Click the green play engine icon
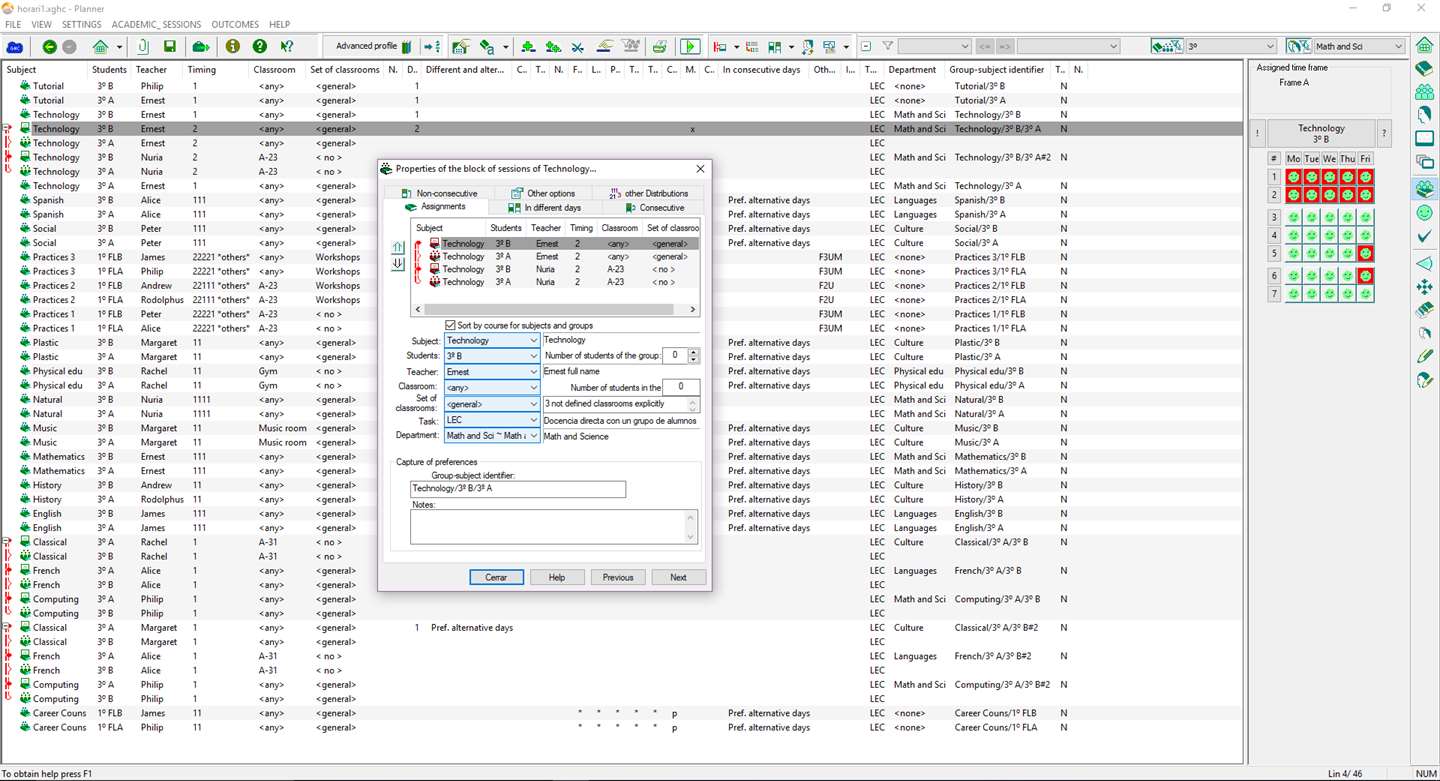This screenshot has width=1440, height=781. click(690, 47)
